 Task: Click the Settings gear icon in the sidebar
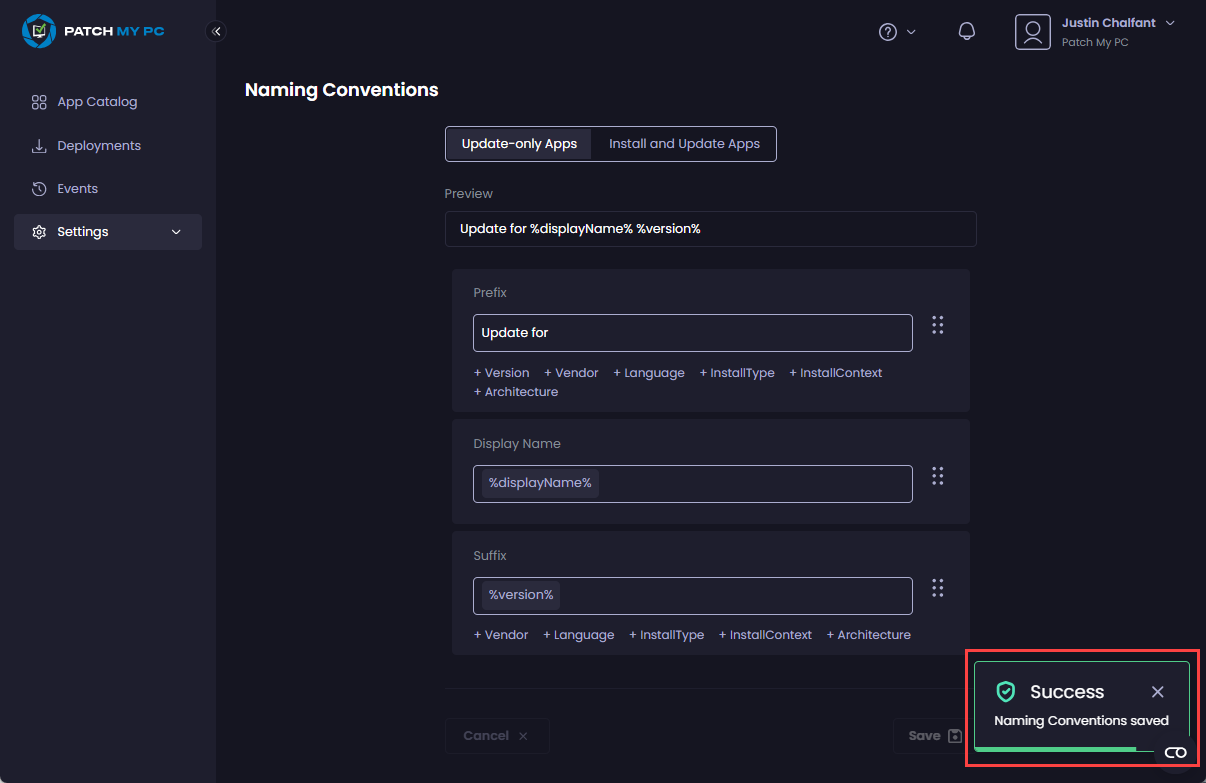(x=39, y=231)
